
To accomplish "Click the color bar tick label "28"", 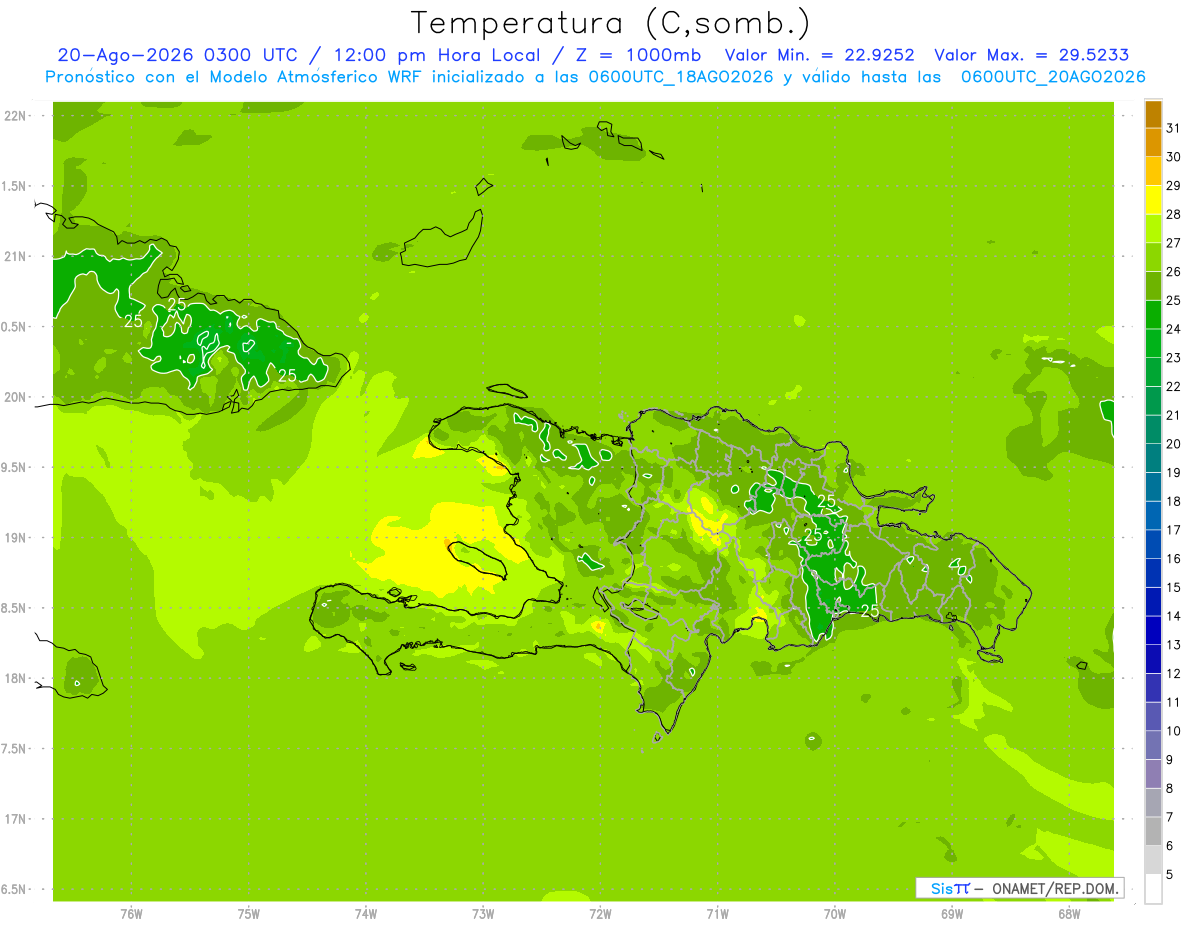I will tap(1173, 214).
